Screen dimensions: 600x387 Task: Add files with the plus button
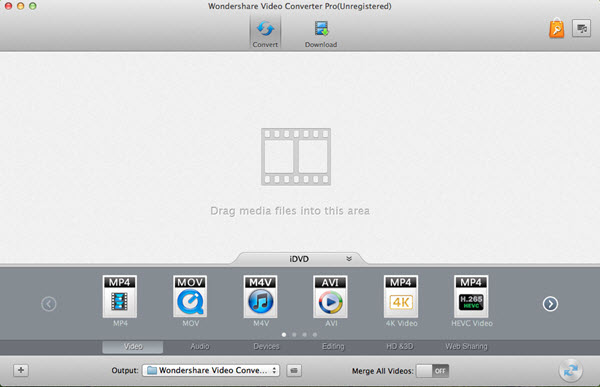[21, 370]
